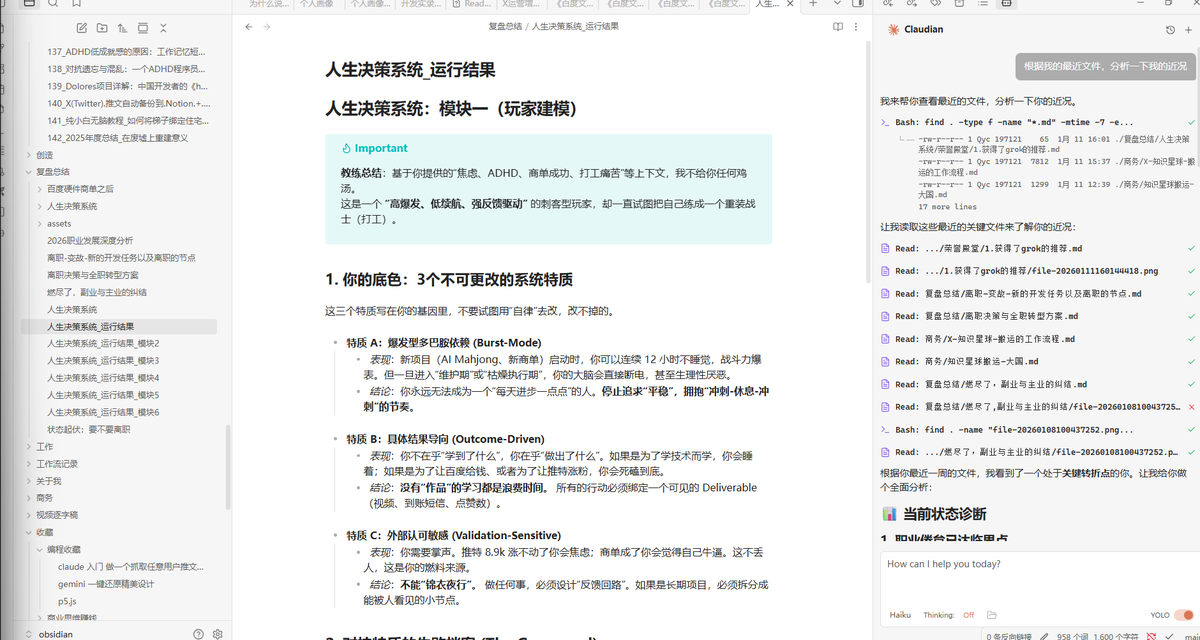Open the outline list icon in top toolbar

tap(983, 4)
